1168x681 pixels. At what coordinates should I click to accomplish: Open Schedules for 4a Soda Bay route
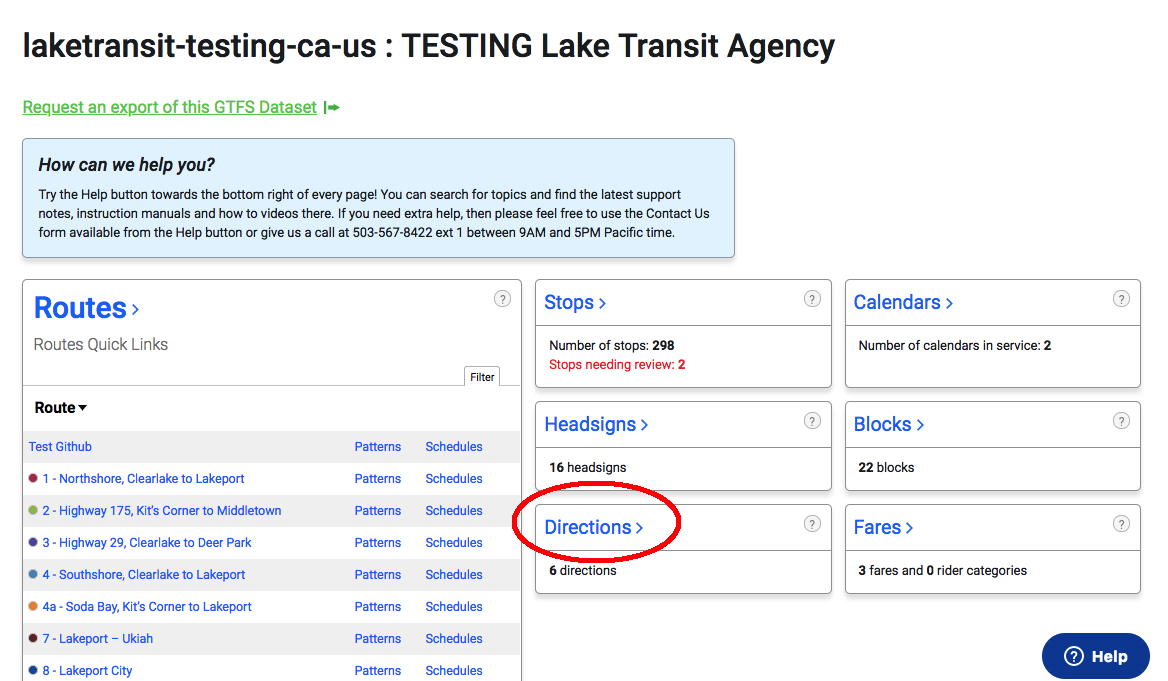point(454,606)
